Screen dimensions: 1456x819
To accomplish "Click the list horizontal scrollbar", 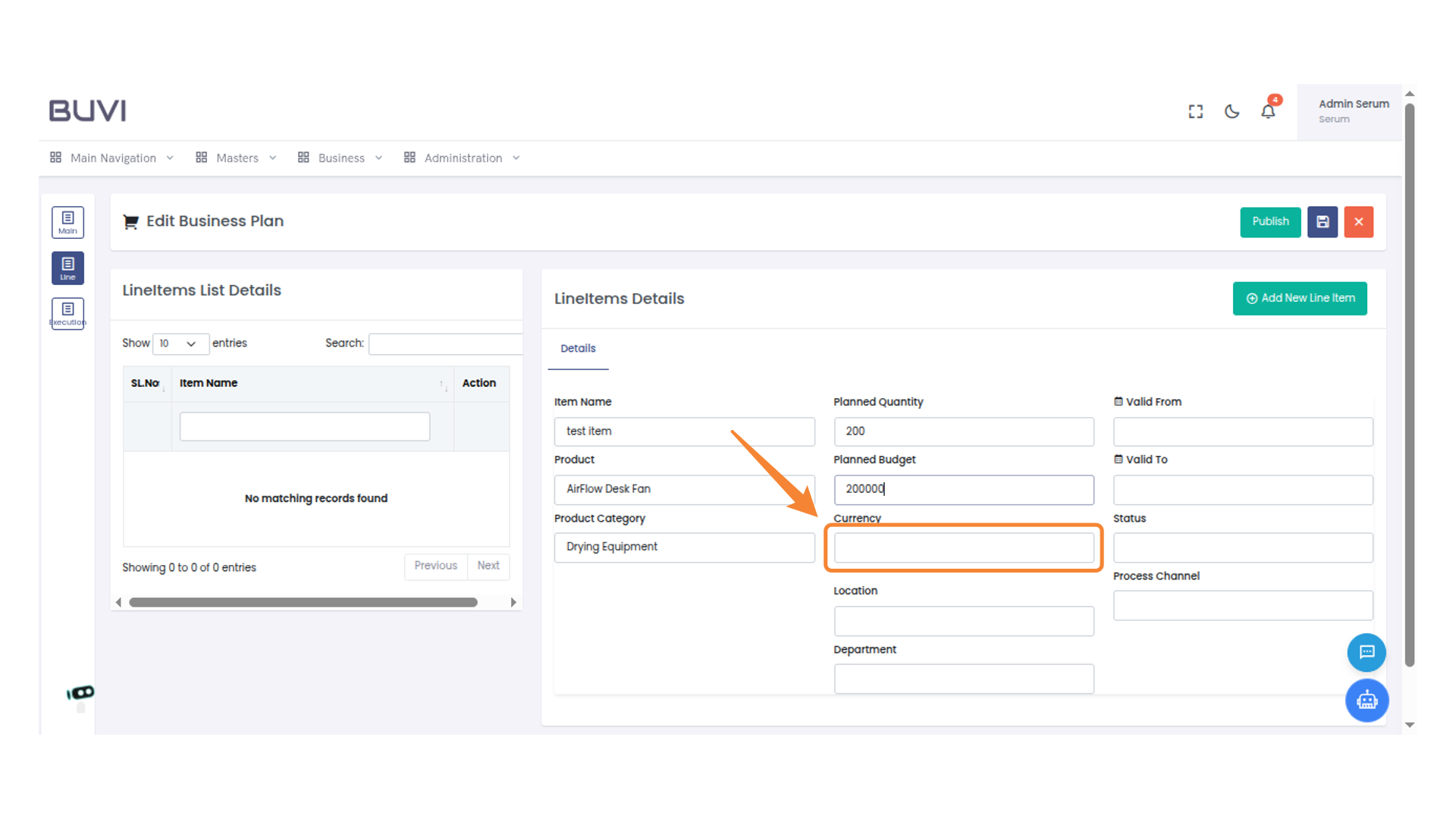I will click(303, 602).
